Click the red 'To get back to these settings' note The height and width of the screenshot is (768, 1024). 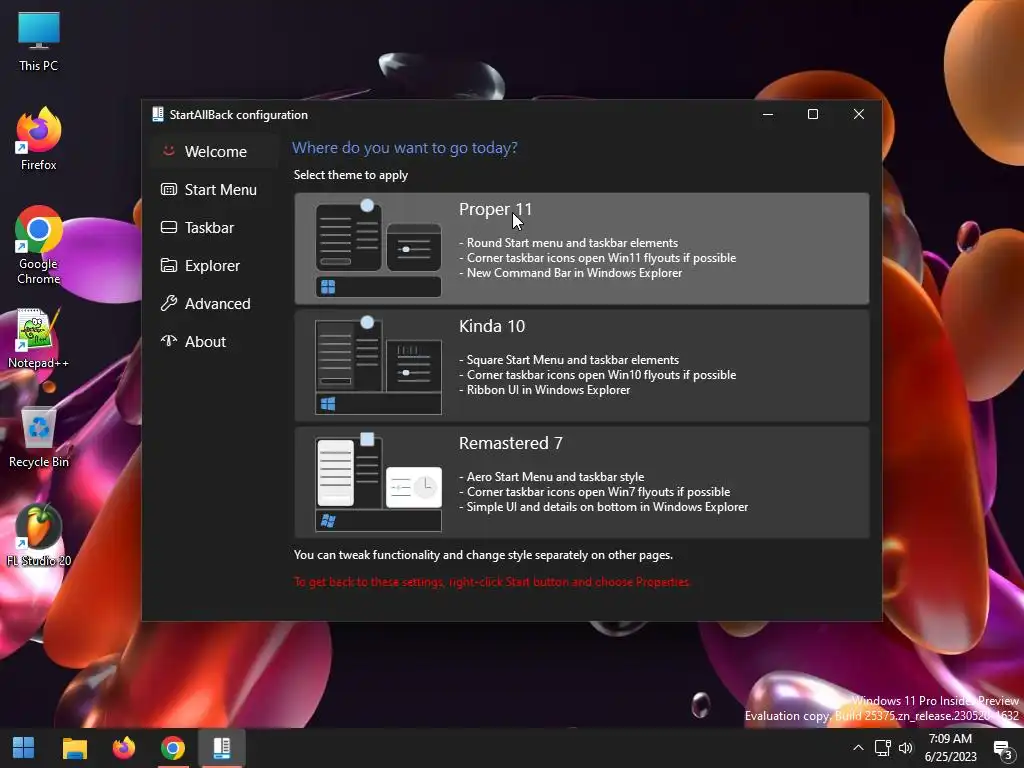492,582
